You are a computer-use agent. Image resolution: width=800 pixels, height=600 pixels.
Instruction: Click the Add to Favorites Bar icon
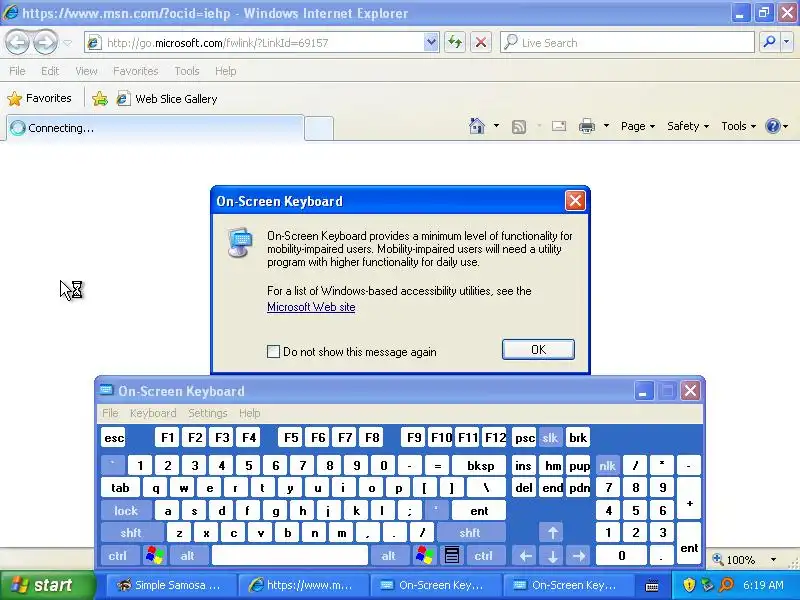click(100, 98)
